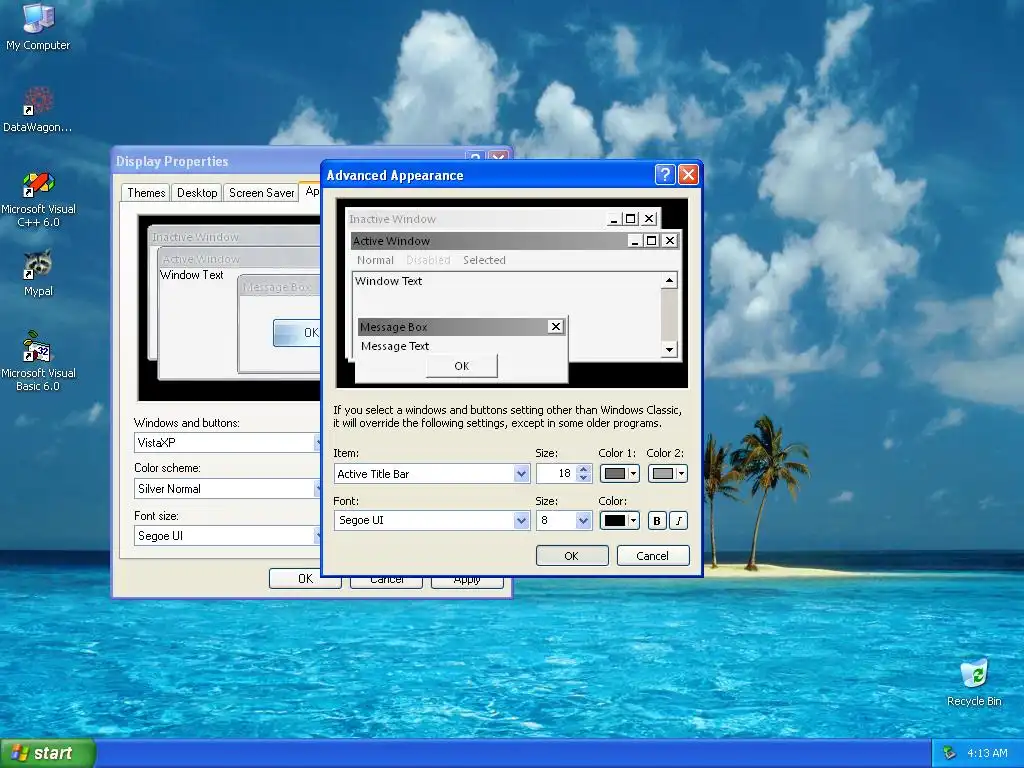Screen dimensions: 1024x768
Task: Click the Advanced Appearance help question-mark button
Action: click(665, 174)
